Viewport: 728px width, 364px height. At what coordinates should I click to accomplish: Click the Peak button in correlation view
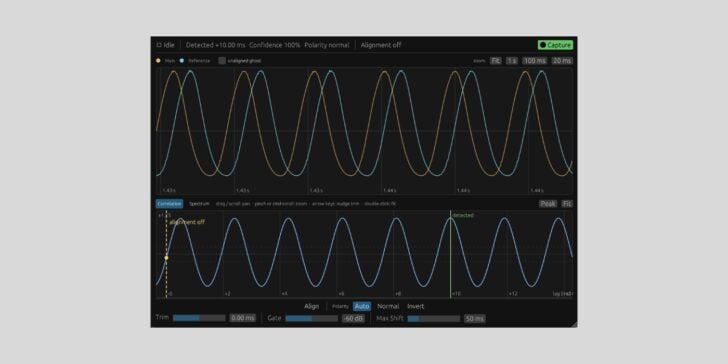548,203
